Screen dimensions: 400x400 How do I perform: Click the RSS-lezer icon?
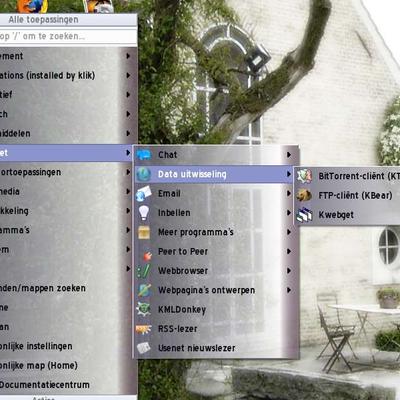click(144, 329)
